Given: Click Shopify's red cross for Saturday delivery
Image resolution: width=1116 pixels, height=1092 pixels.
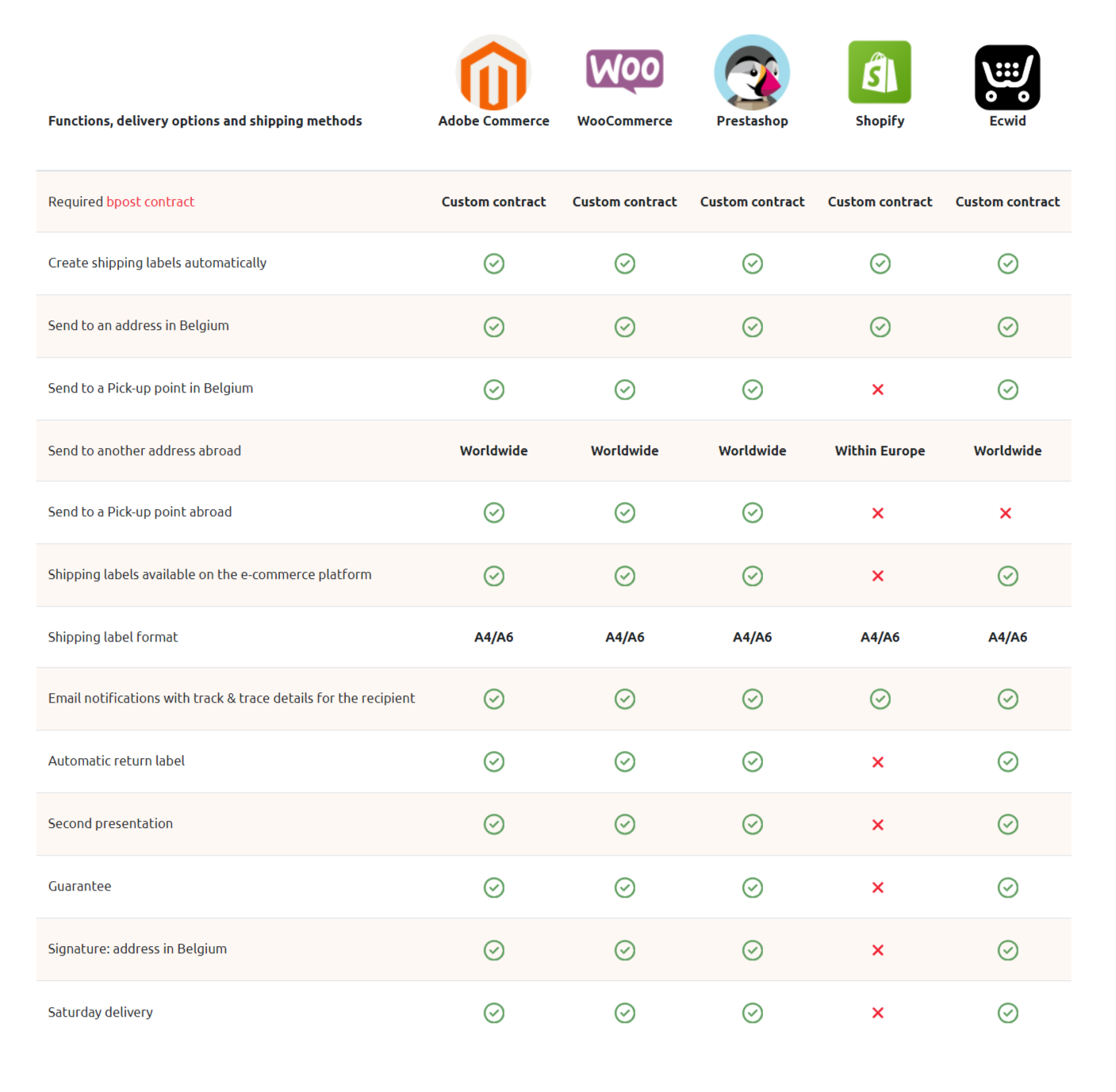Looking at the screenshot, I should tap(878, 1013).
